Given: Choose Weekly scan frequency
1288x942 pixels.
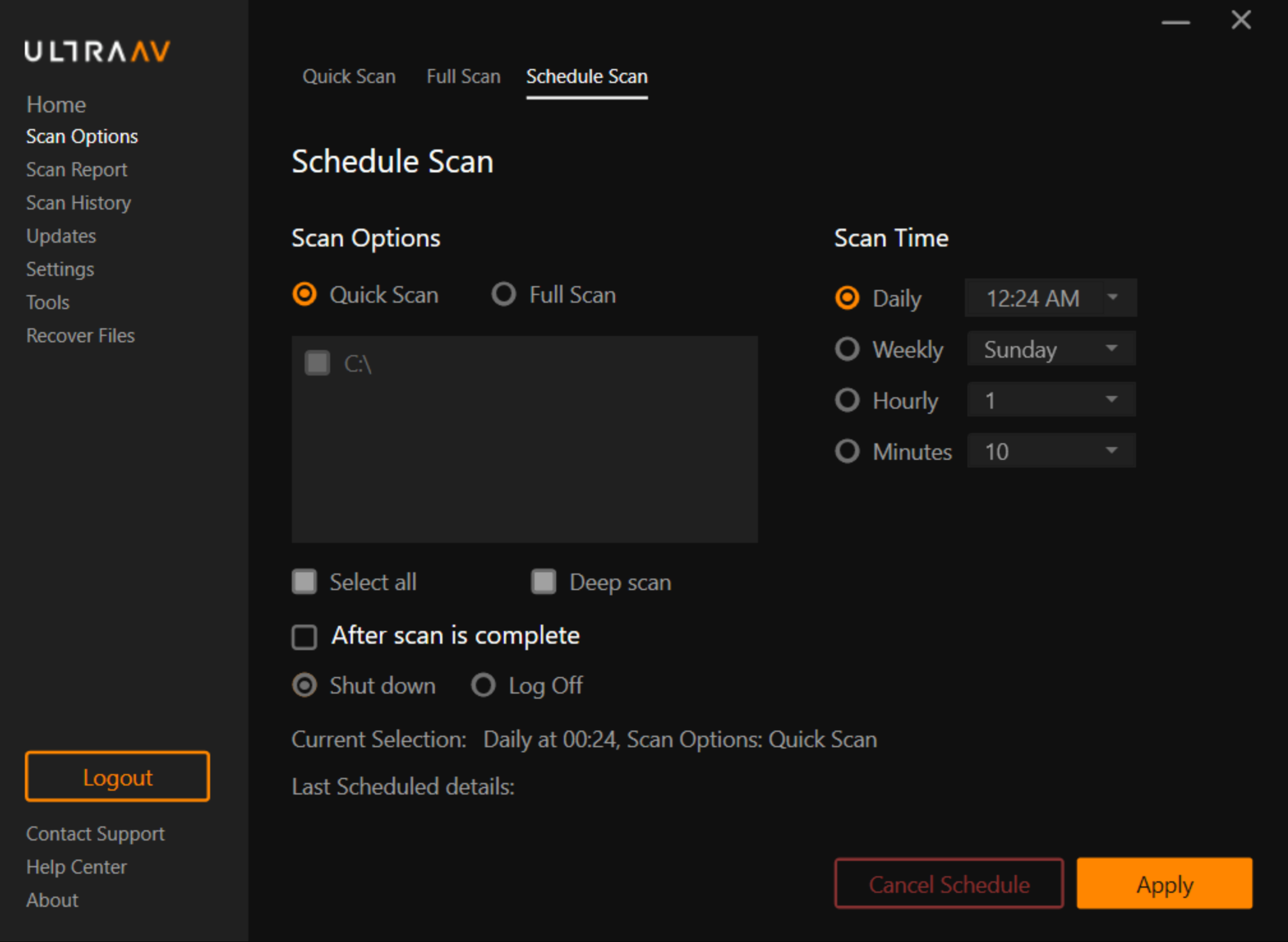Looking at the screenshot, I should coord(847,349).
